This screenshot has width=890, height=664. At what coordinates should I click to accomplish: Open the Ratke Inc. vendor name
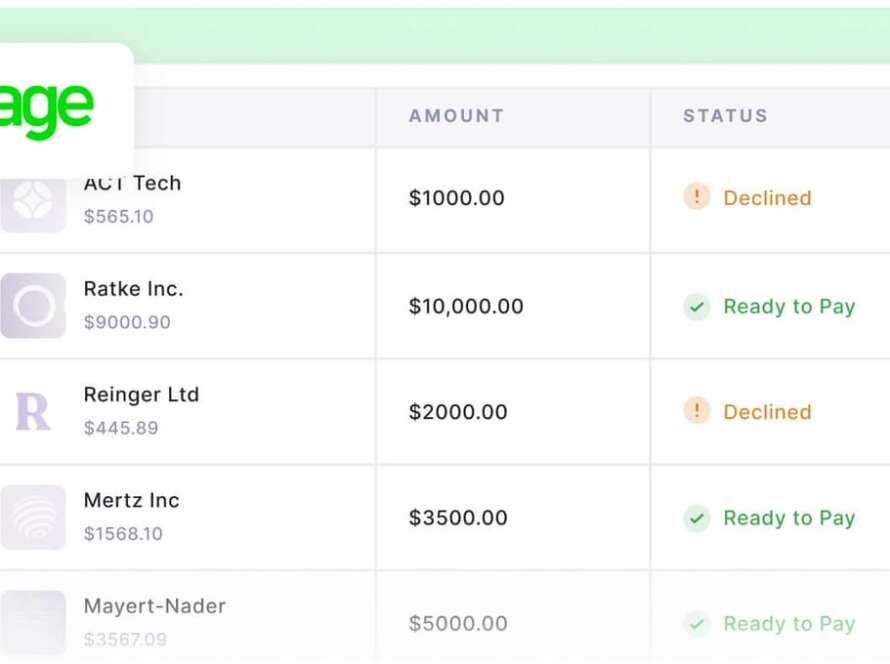coord(133,289)
